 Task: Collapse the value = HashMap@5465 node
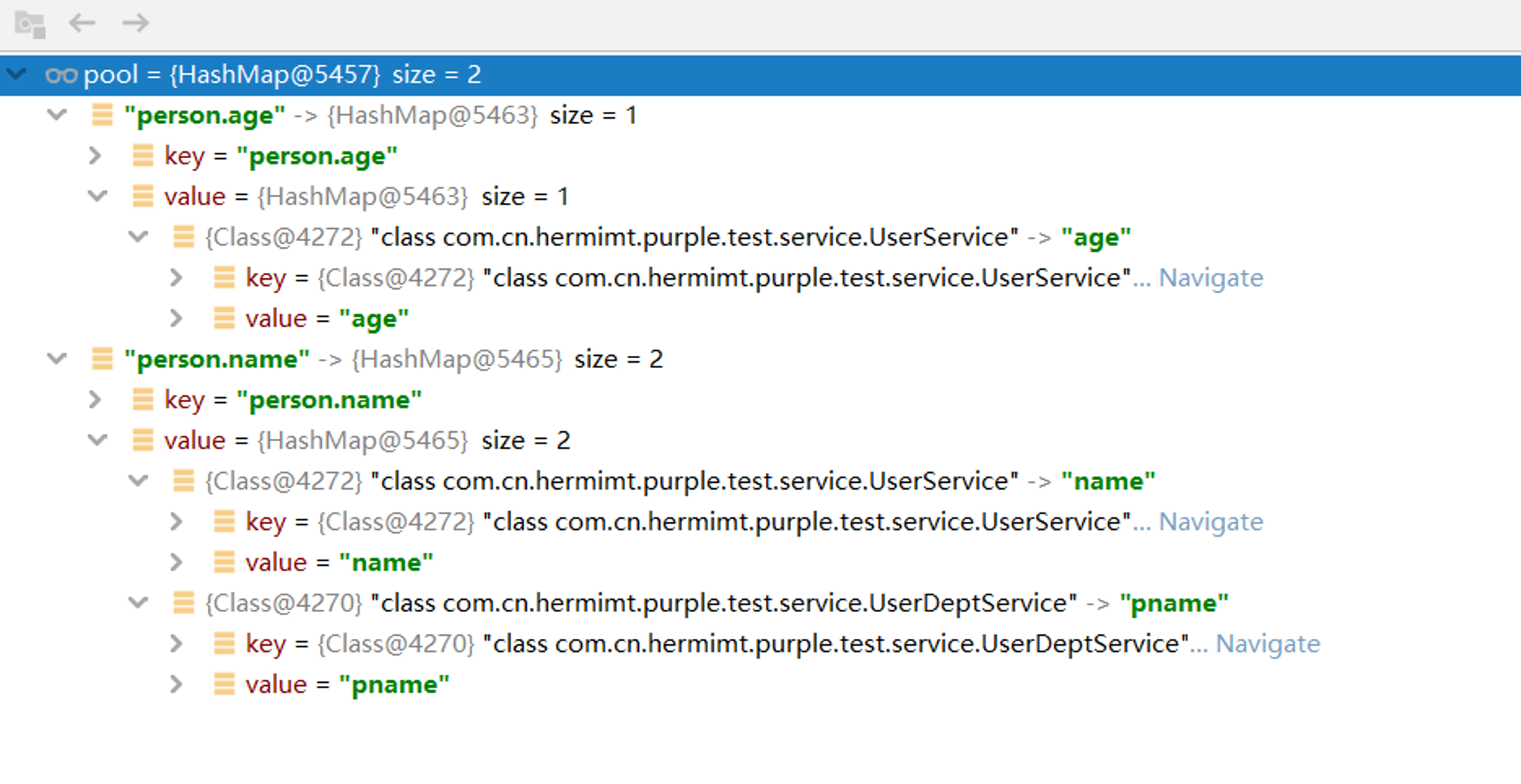pyautogui.click(x=97, y=440)
